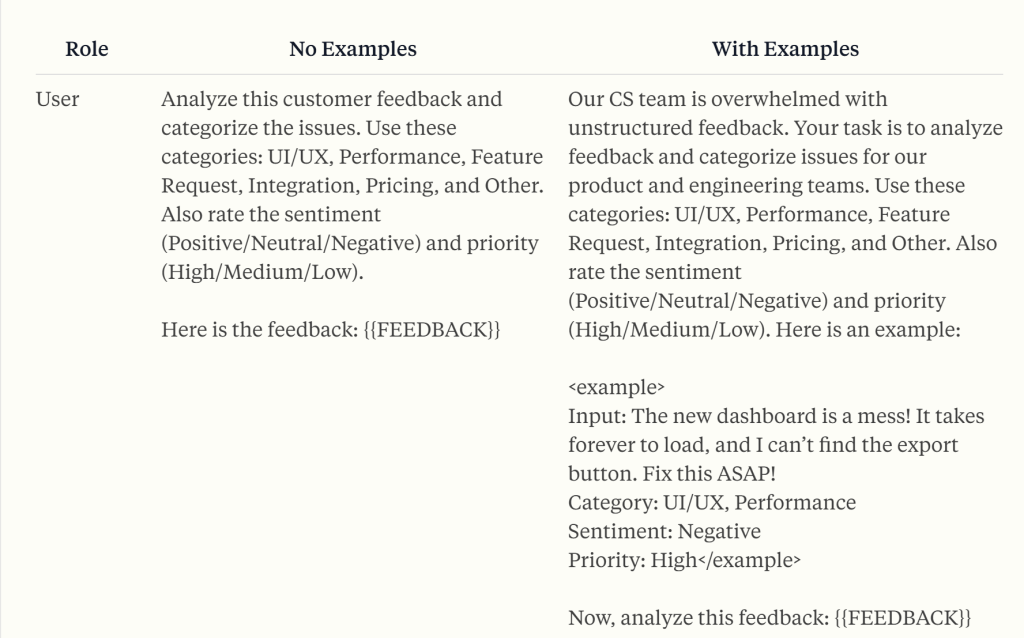Click "Our CS team is overwhelmed with" line

[727, 100]
